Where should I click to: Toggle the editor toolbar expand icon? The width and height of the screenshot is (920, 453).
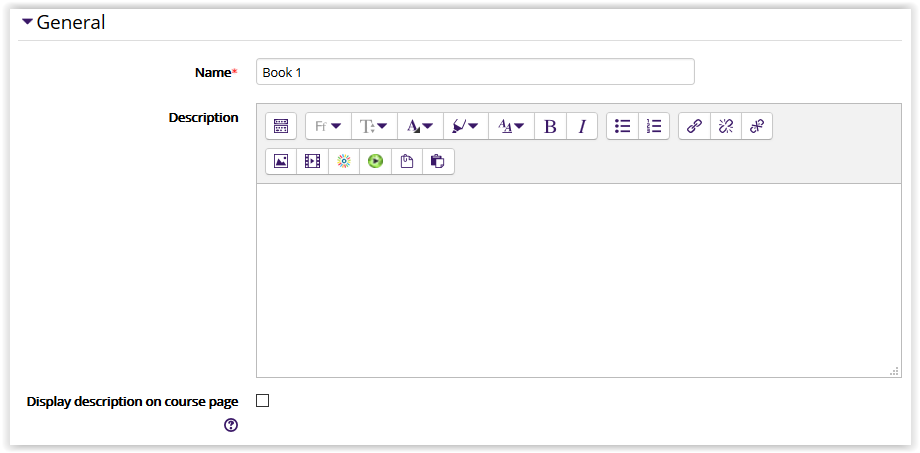pyautogui.click(x=281, y=126)
